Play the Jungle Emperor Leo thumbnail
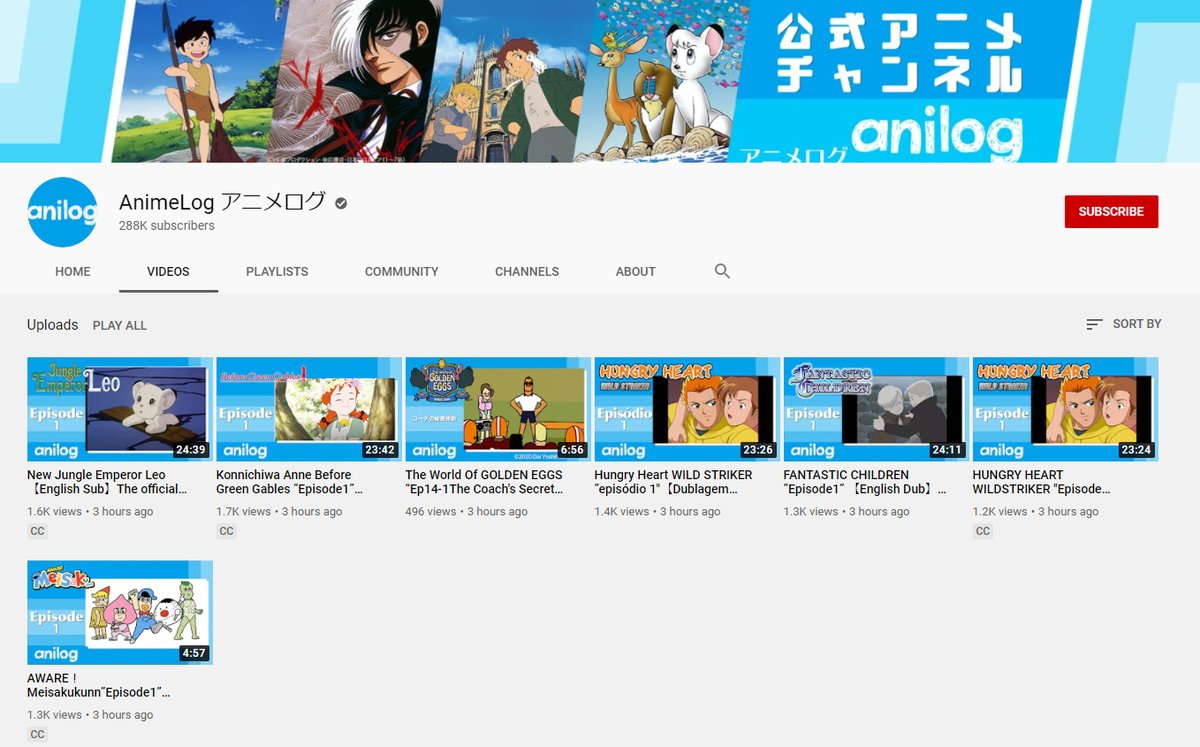 (x=120, y=409)
